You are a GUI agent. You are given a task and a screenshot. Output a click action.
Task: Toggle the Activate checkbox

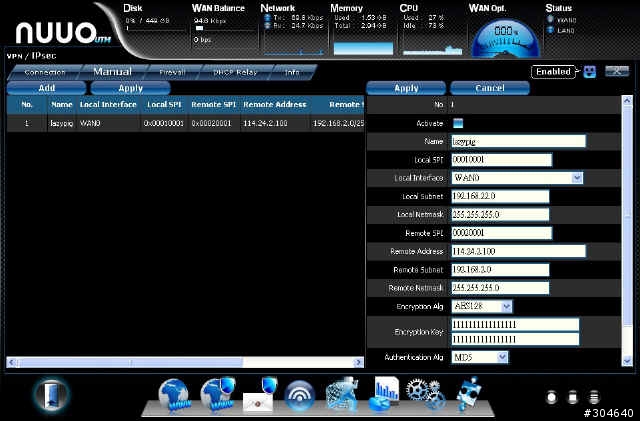tap(458, 123)
